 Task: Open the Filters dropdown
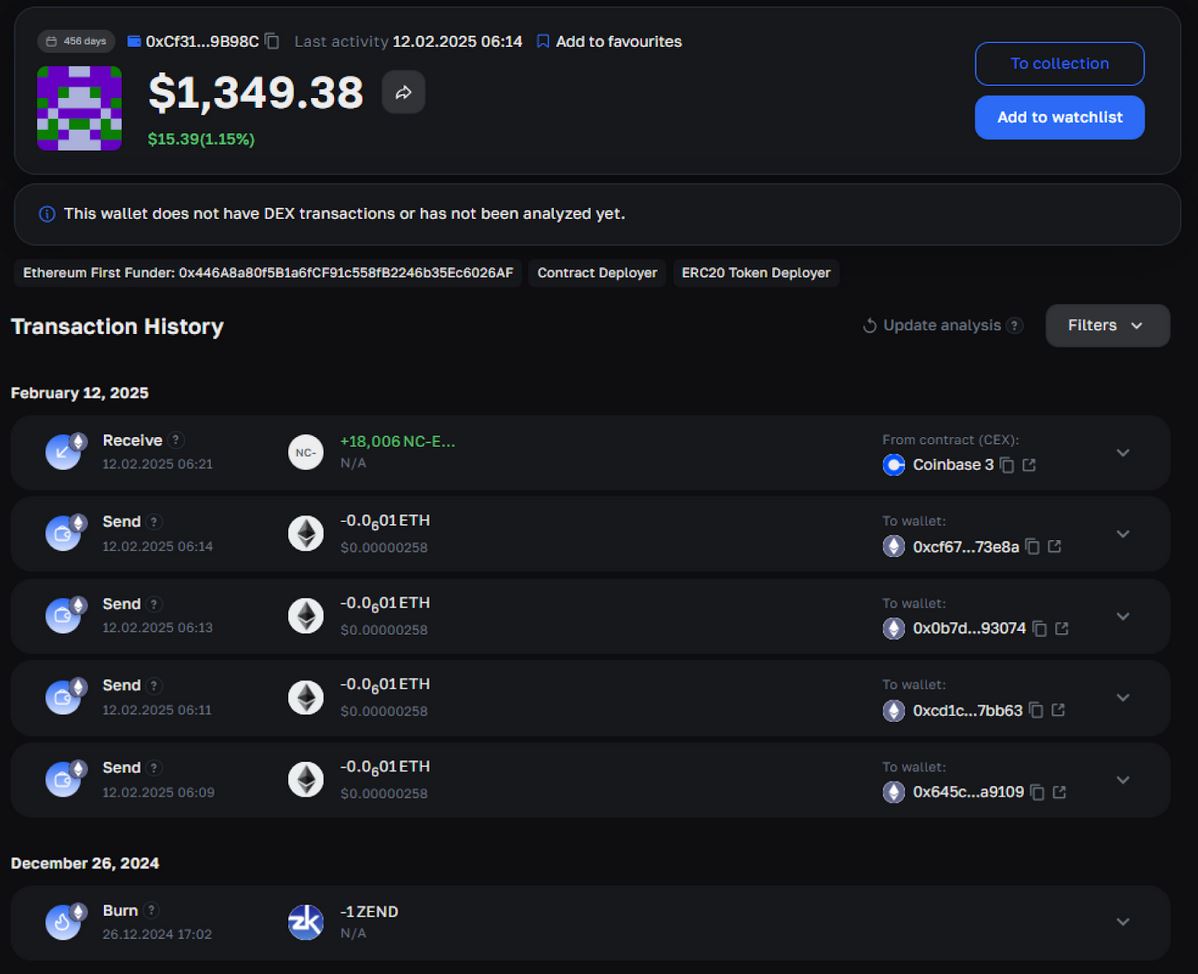click(1107, 325)
